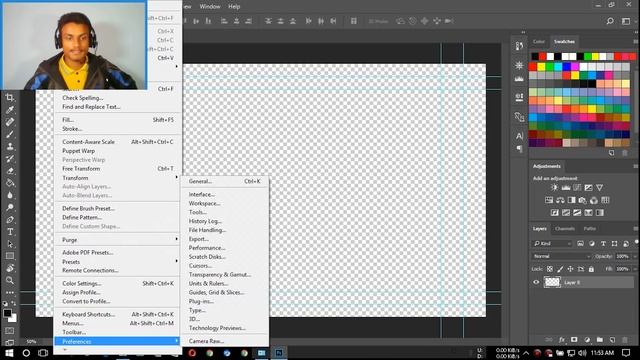Open Task View on the taskbar
640x360 pixels.
[43, 353]
